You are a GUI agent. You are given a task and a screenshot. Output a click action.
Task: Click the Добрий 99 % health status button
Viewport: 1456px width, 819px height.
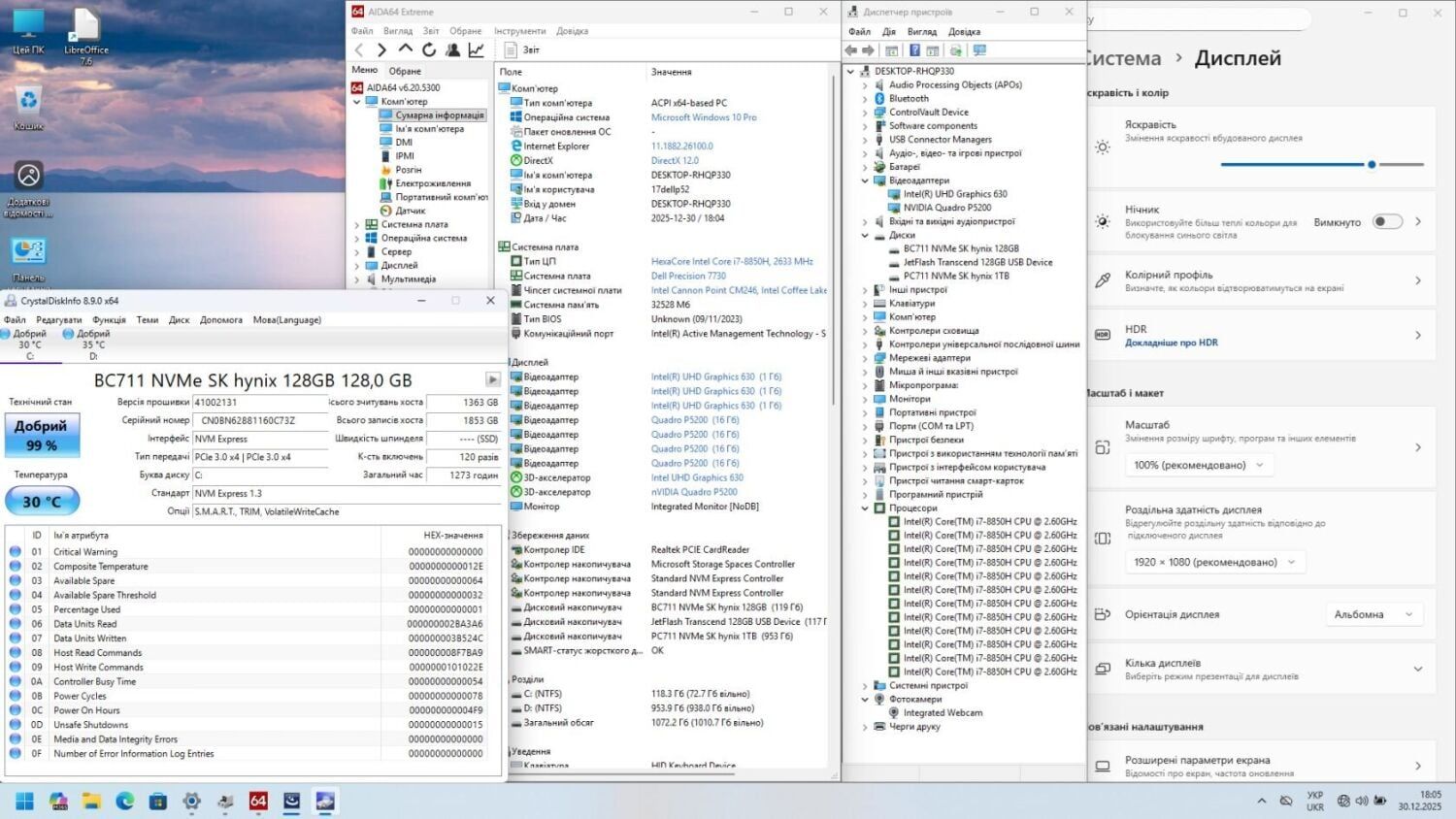pos(42,436)
